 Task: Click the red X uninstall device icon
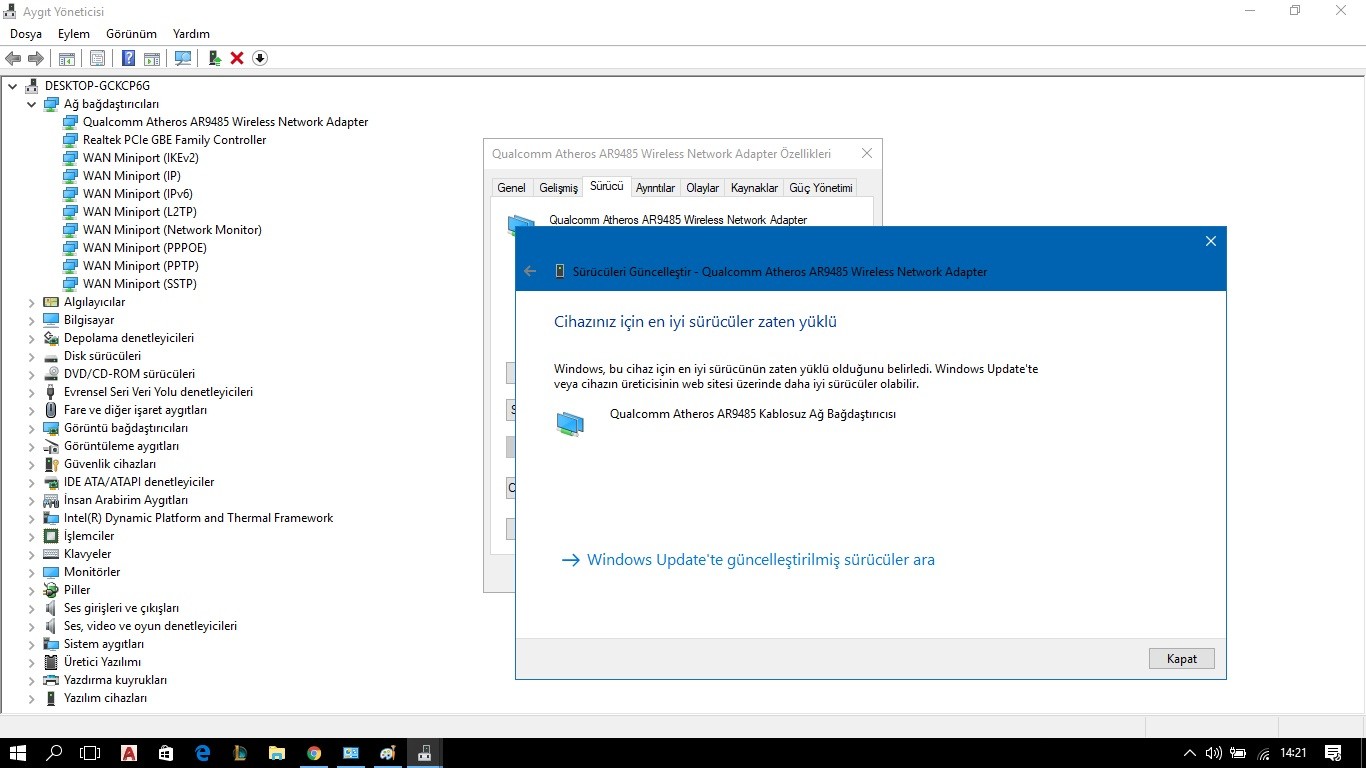[237, 58]
